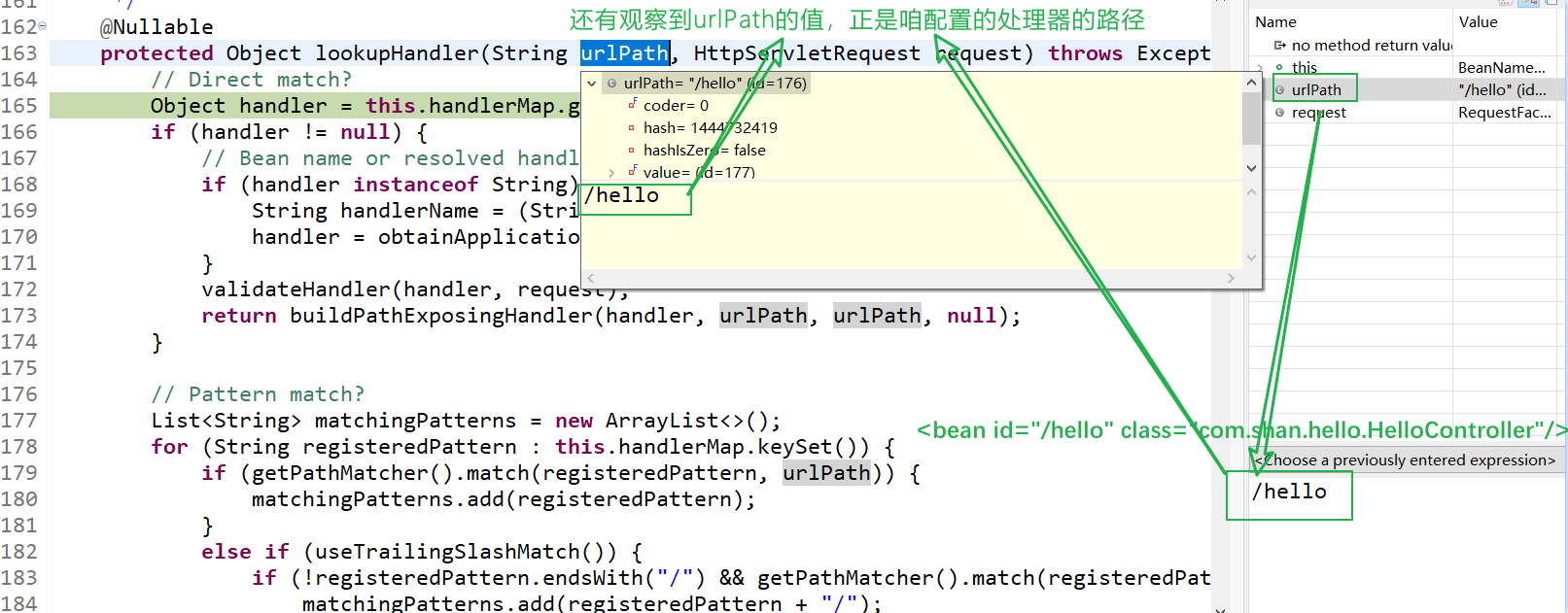Click the '// Pattern match?' comment
Screen dimensions: 1568x613
[258, 394]
